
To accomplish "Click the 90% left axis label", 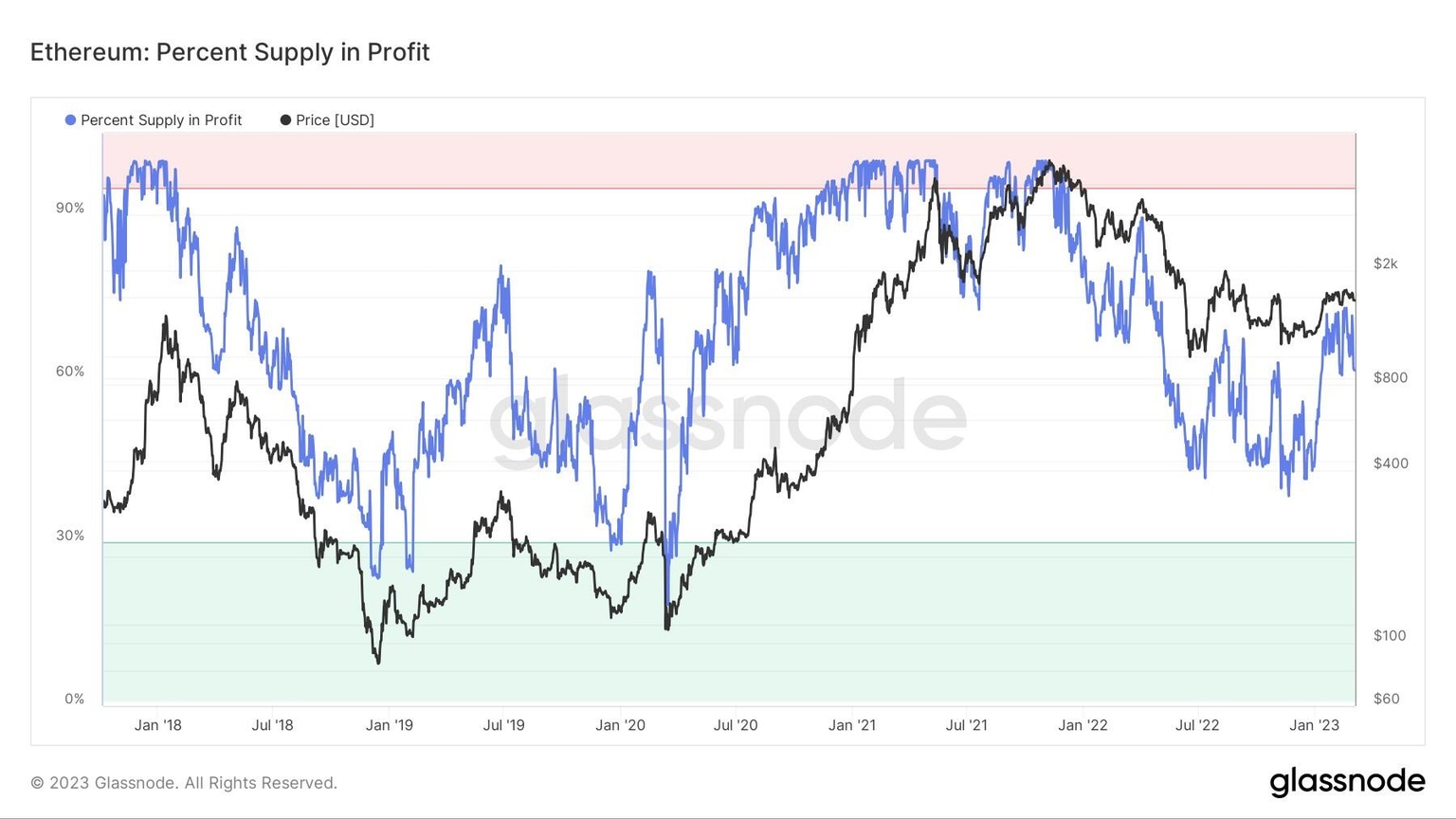I will 70,209.
